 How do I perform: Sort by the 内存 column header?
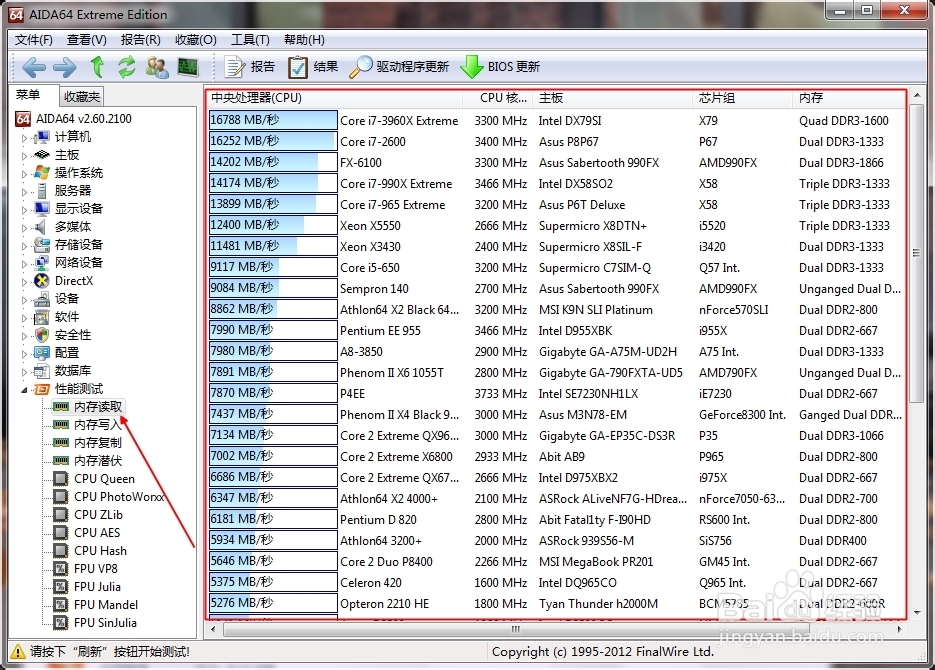click(x=850, y=98)
